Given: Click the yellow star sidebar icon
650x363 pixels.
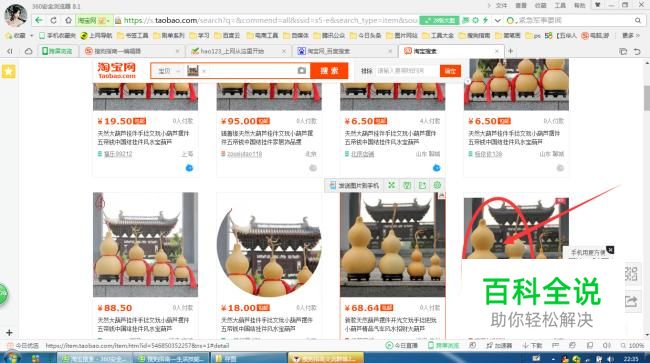Looking at the screenshot, I should pyautogui.click(x=9, y=71).
